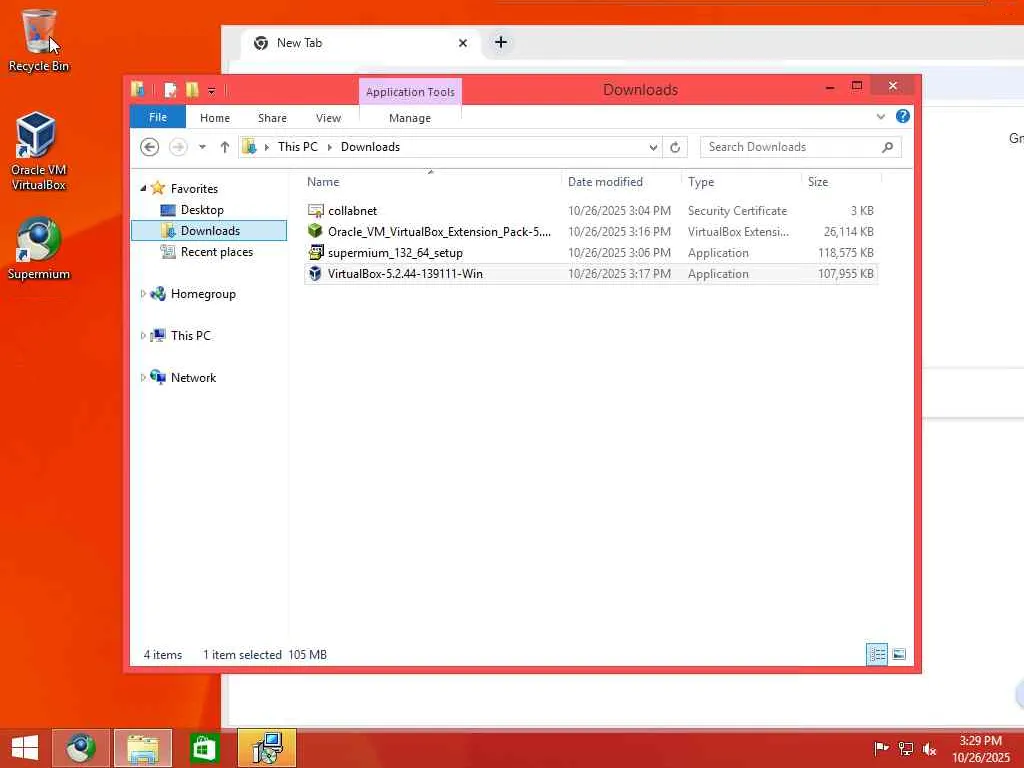Open Supermium from the taskbar
Viewport: 1024px width, 768px height.
81,748
